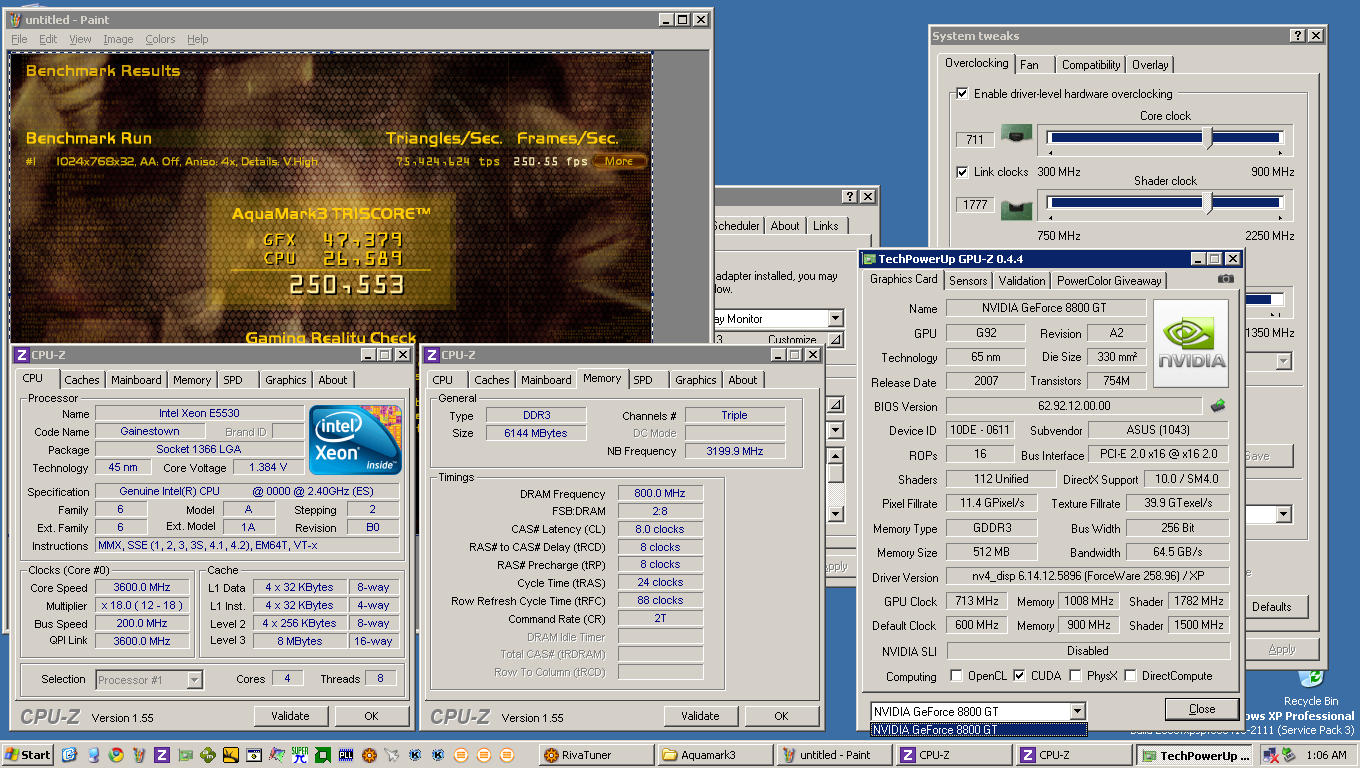Expand the Customize arrow in RivaTuner
Viewport: 1360px width, 768px height.
836,340
